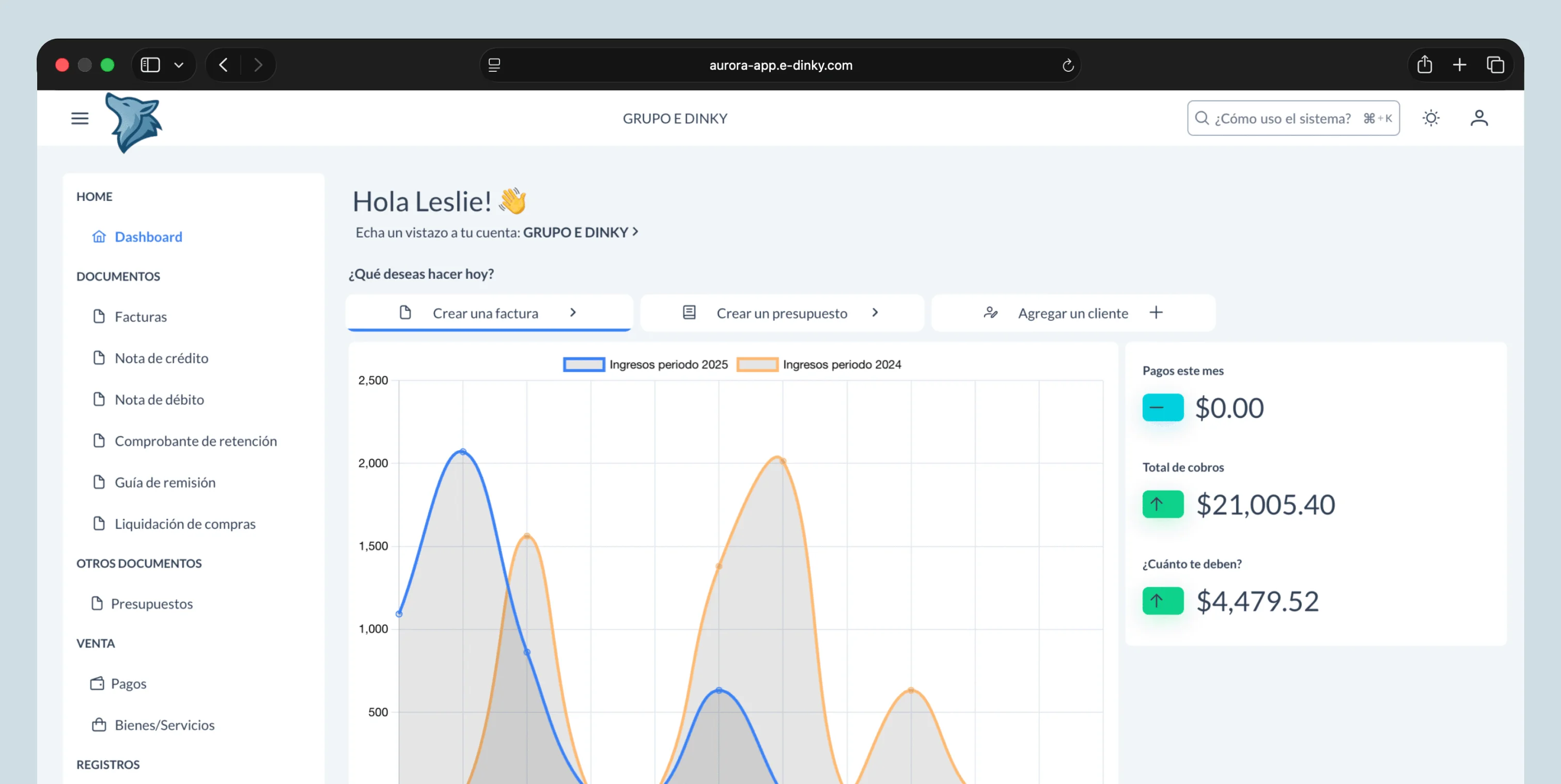Screen dimensions: 1561x784
Task: Open Facturas in the sidebar
Action: coord(141,316)
